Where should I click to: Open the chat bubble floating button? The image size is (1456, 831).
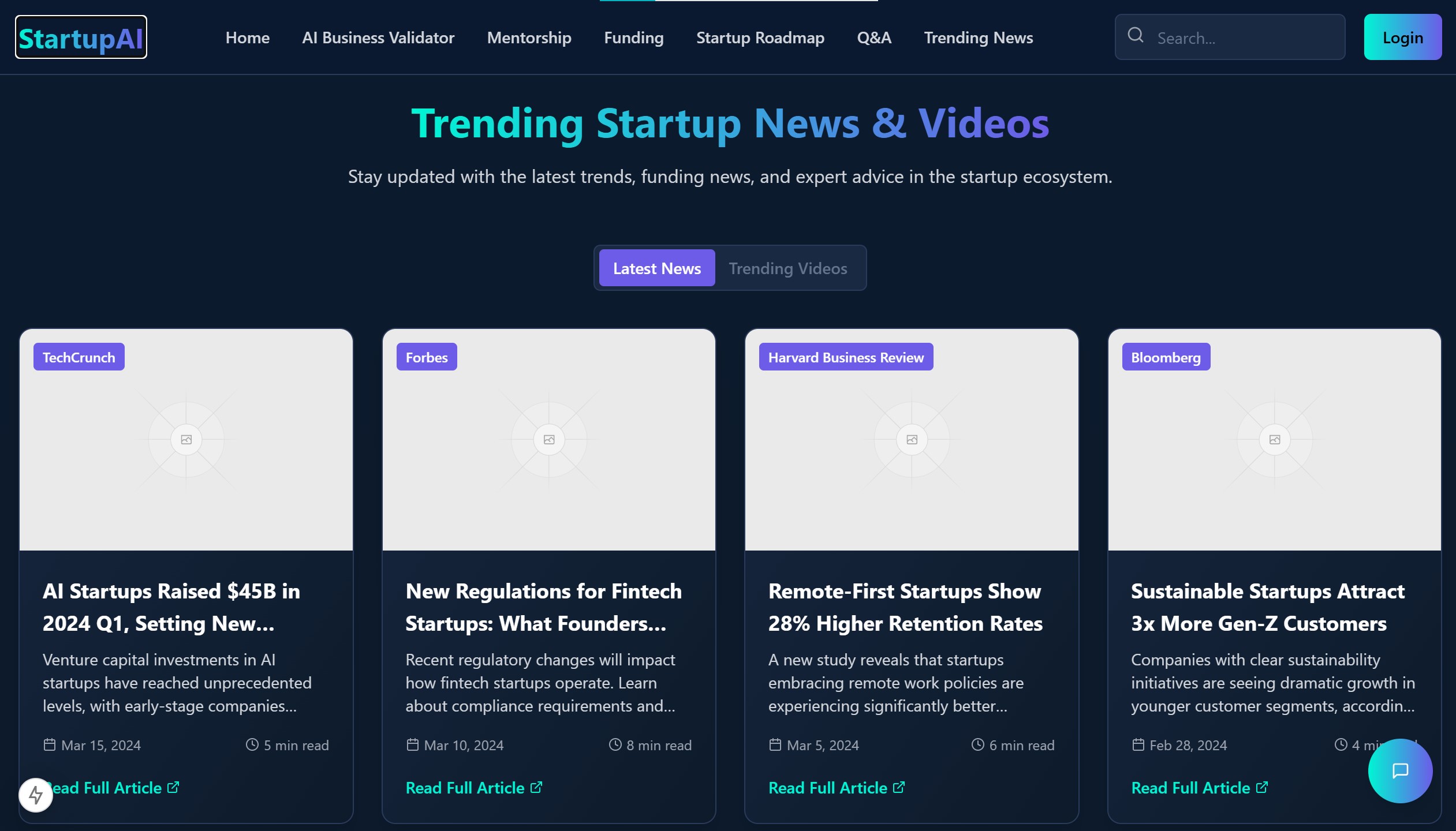point(1399,770)
